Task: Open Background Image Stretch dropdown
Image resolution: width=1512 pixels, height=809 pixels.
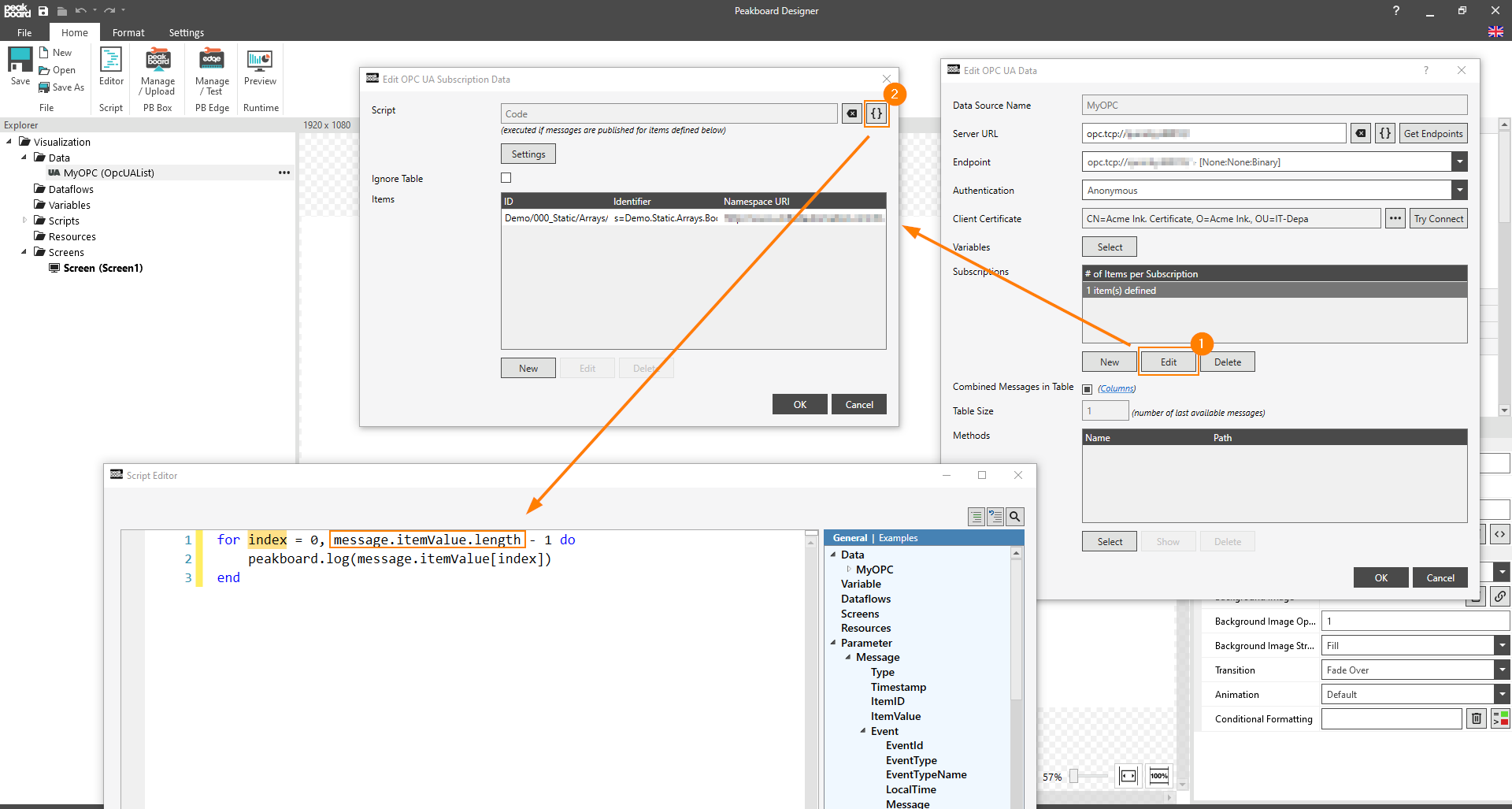Action: 1502,645
